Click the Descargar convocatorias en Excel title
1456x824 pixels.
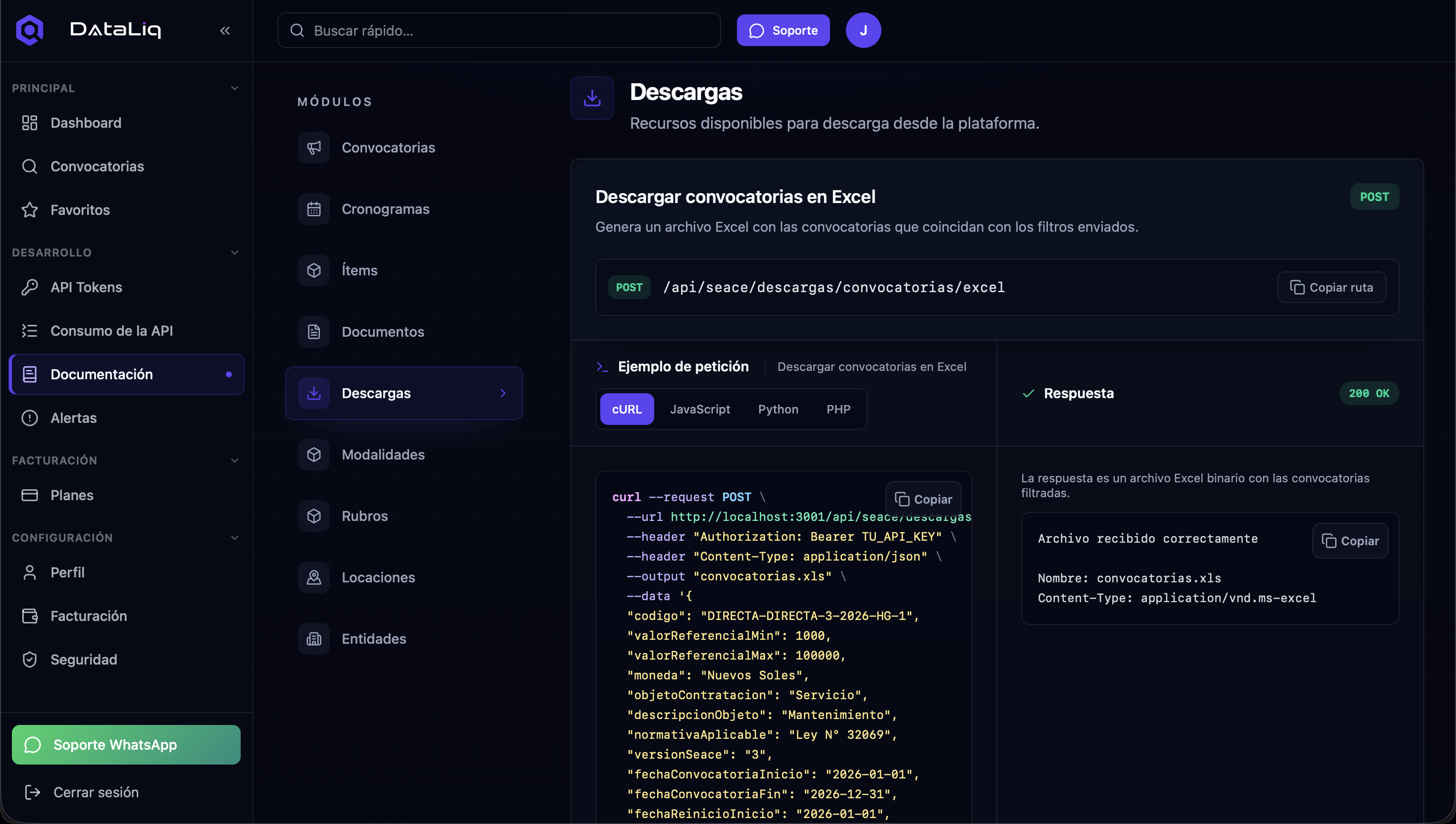tap(735, 197)
